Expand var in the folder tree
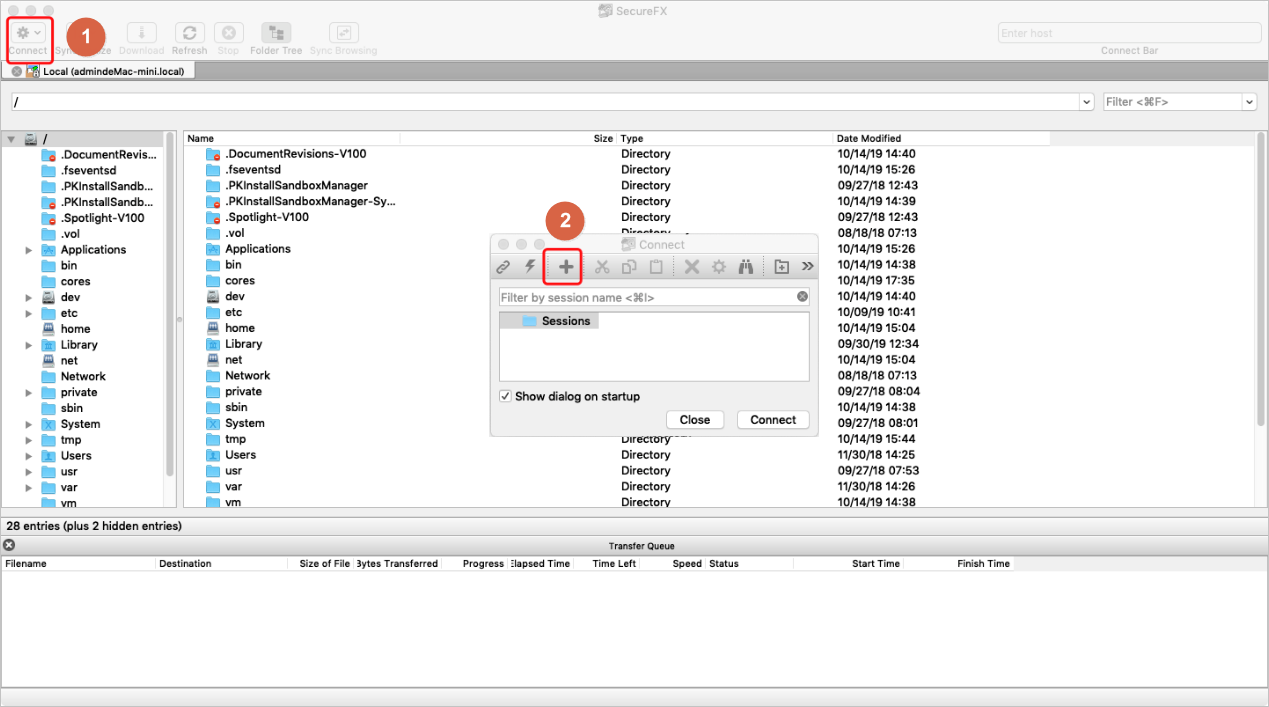1269x707 pixels. (29, 487)
